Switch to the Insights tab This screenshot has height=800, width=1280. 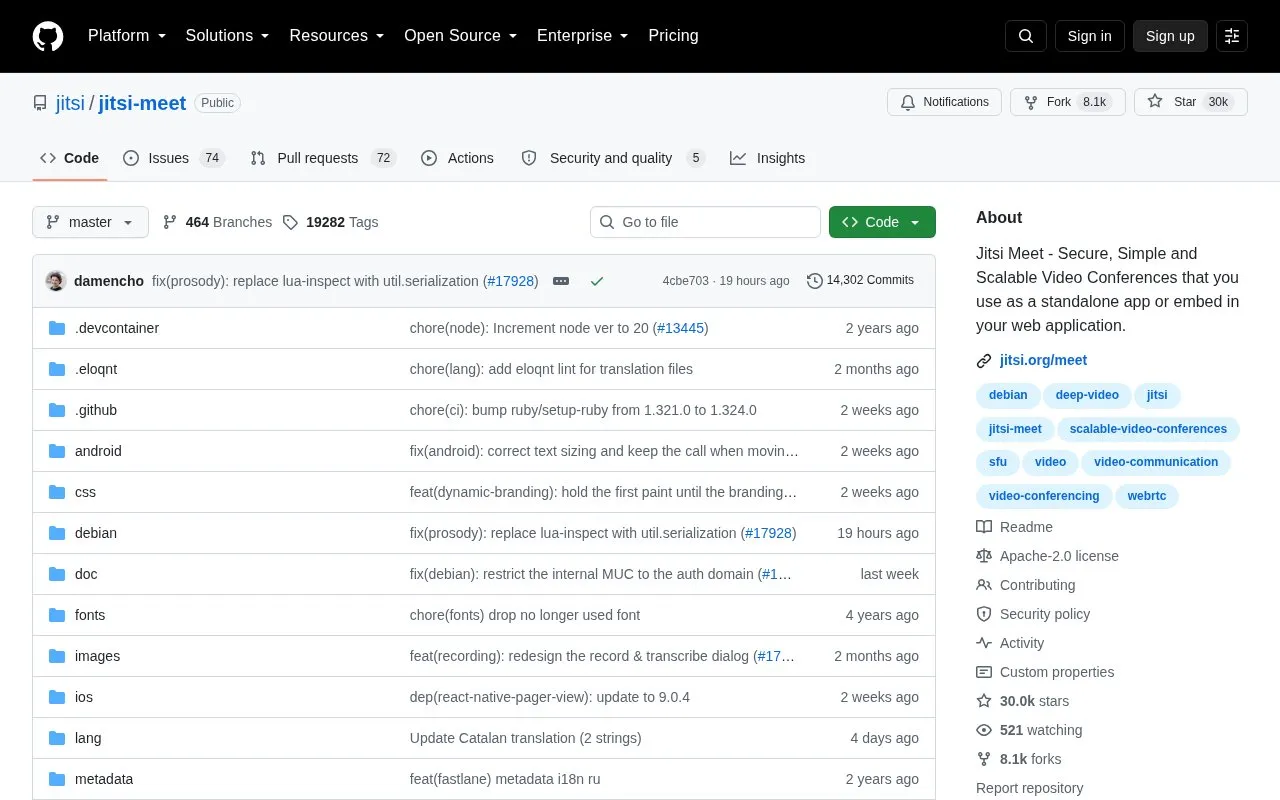(x=767, y=158)
